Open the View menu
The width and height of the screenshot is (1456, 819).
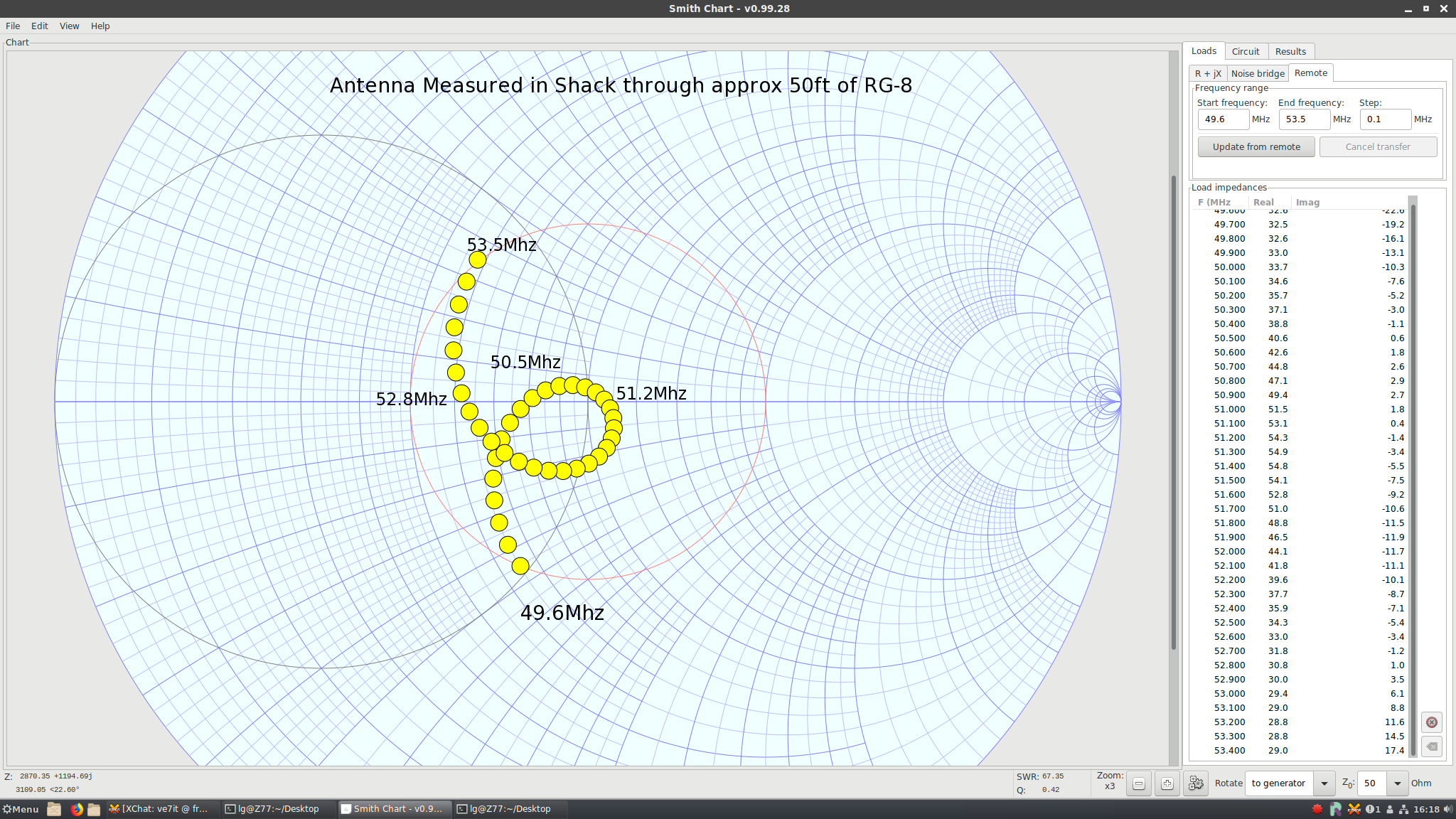point(69,26)
